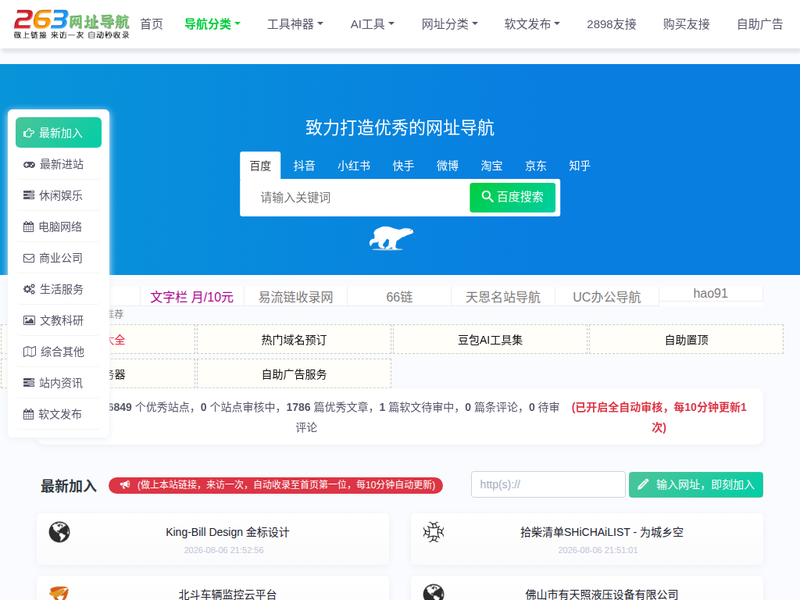The width and height of the screenshot is (800, 600).
Task: Click the megaphone icon in red notice banner
Action: click(125, 485)
